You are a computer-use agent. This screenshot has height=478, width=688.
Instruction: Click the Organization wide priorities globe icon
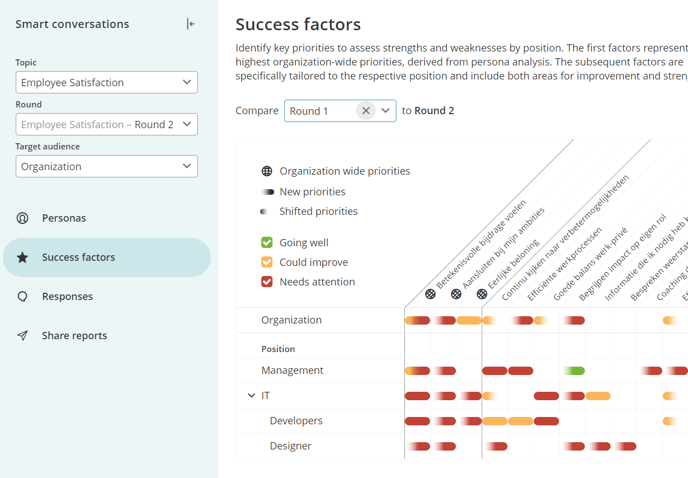[x=267, y=171]
